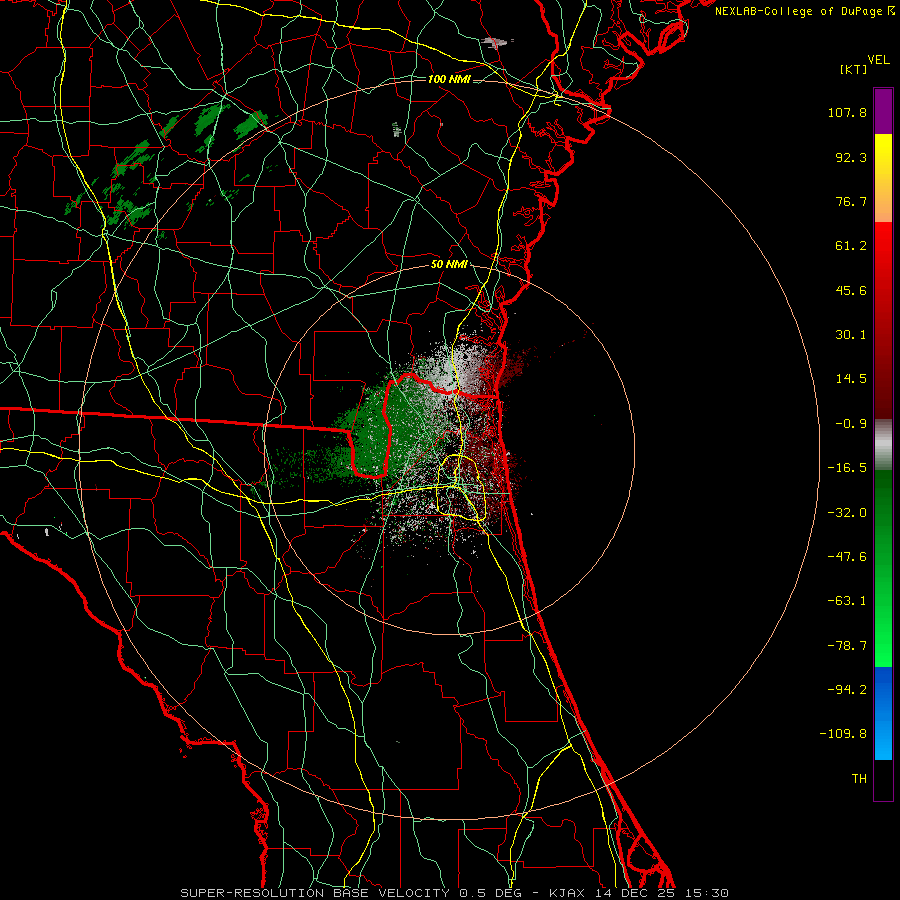Click the -78.7 velocity scale value
Screen dimensions: 900x900
point(847,646)
